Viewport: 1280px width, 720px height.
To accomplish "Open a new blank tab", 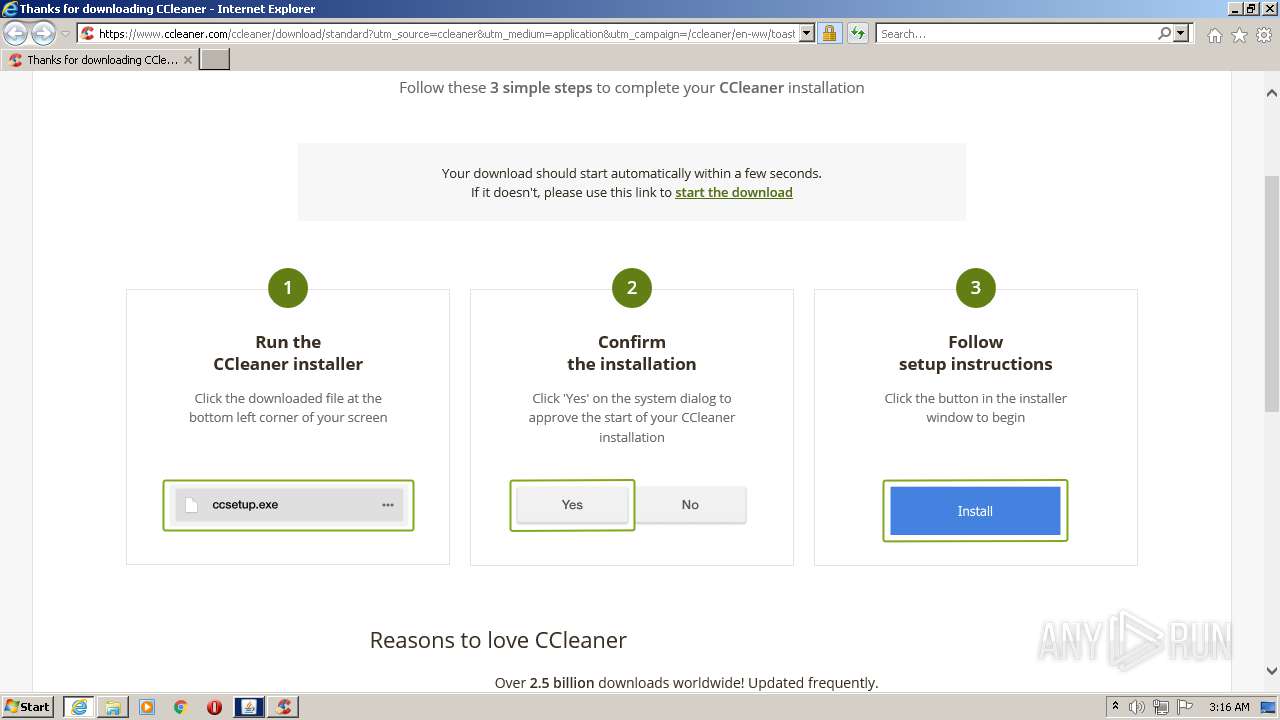I will click(215, 60).
